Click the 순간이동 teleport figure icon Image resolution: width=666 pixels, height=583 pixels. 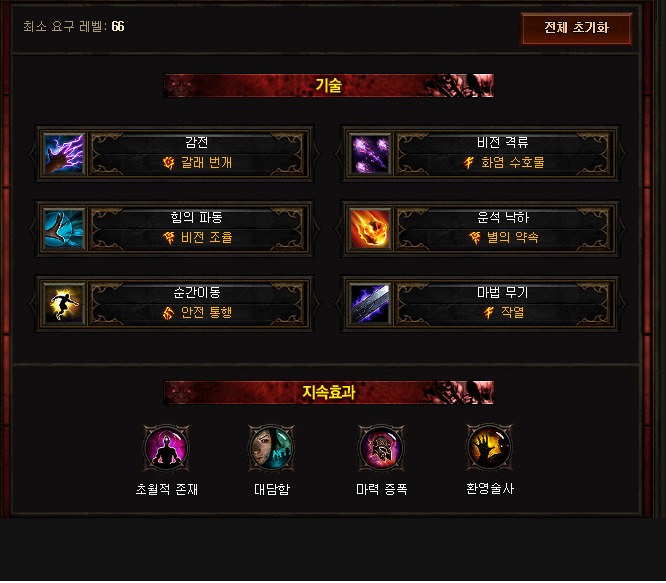pos(64,304)
